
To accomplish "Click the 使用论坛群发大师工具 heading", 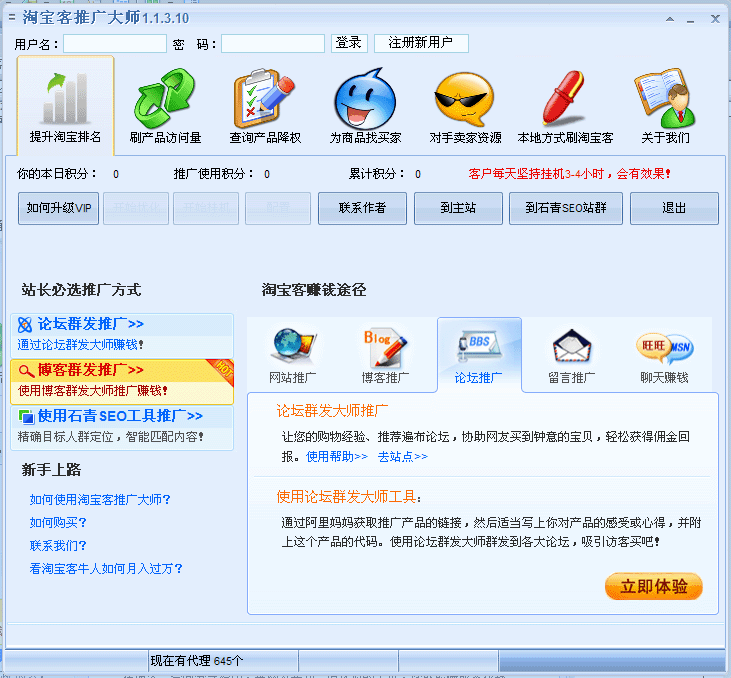I will [349, 497].
